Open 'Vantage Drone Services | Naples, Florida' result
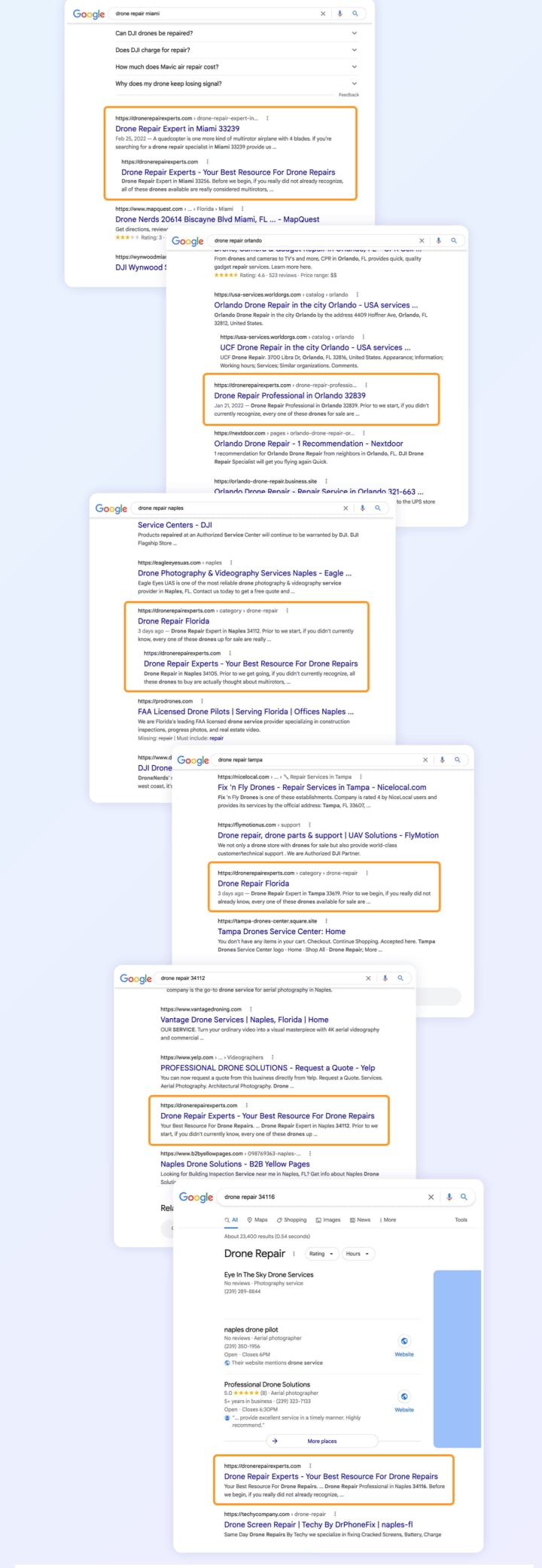Screen dimensions: 542x1568 pos(245,1020)
